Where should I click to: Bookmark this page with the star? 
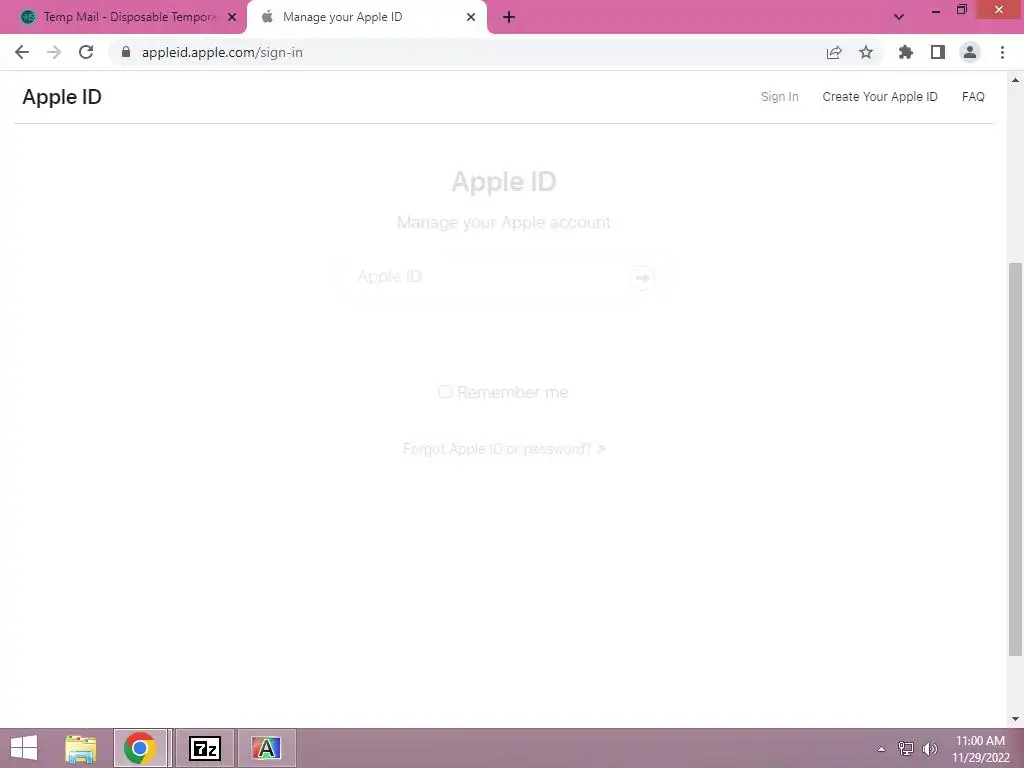tap(866, 52)
